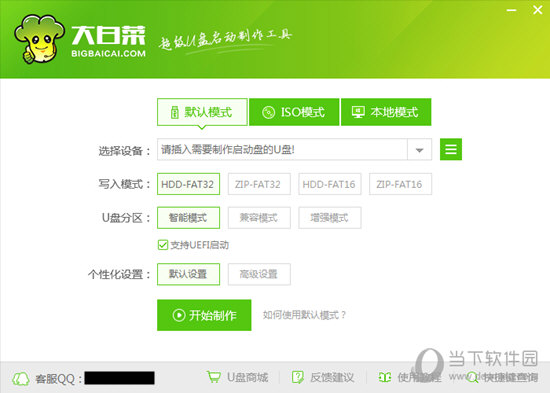
Task: Click the BIGBAICAI.COM text
Action: 108,53
